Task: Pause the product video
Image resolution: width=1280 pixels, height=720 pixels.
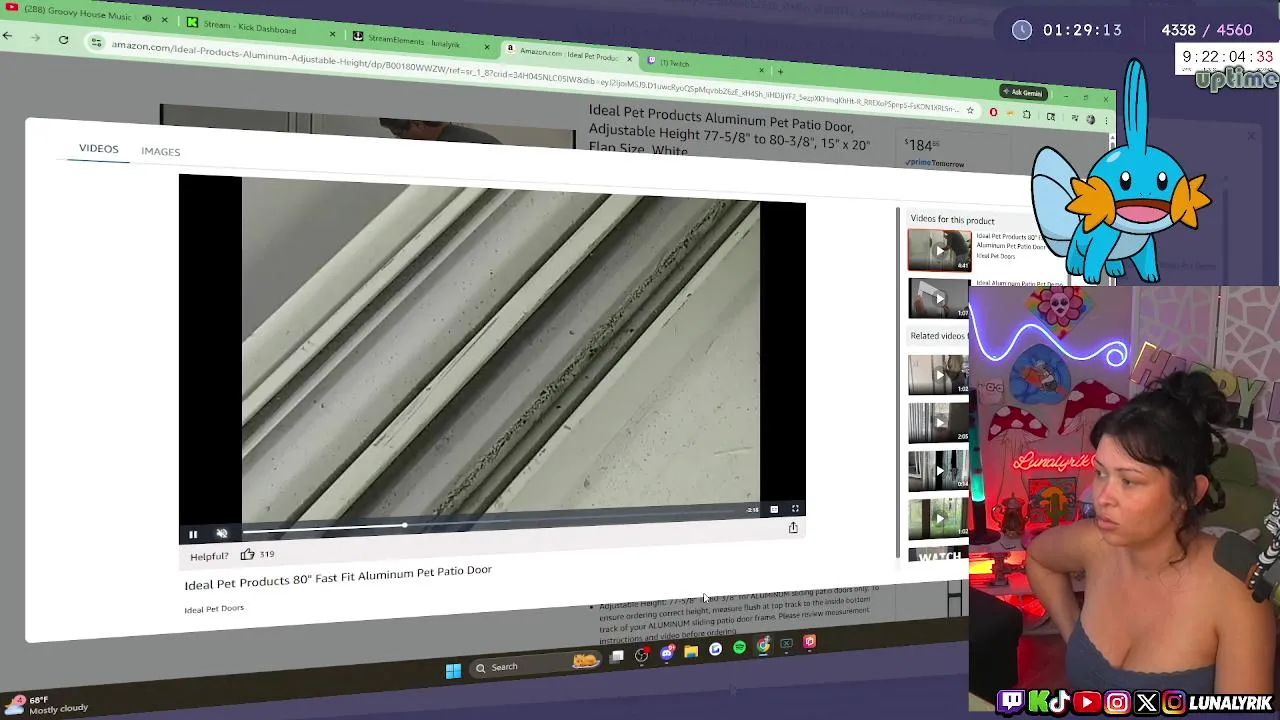Action: click(x=193, y=534)
